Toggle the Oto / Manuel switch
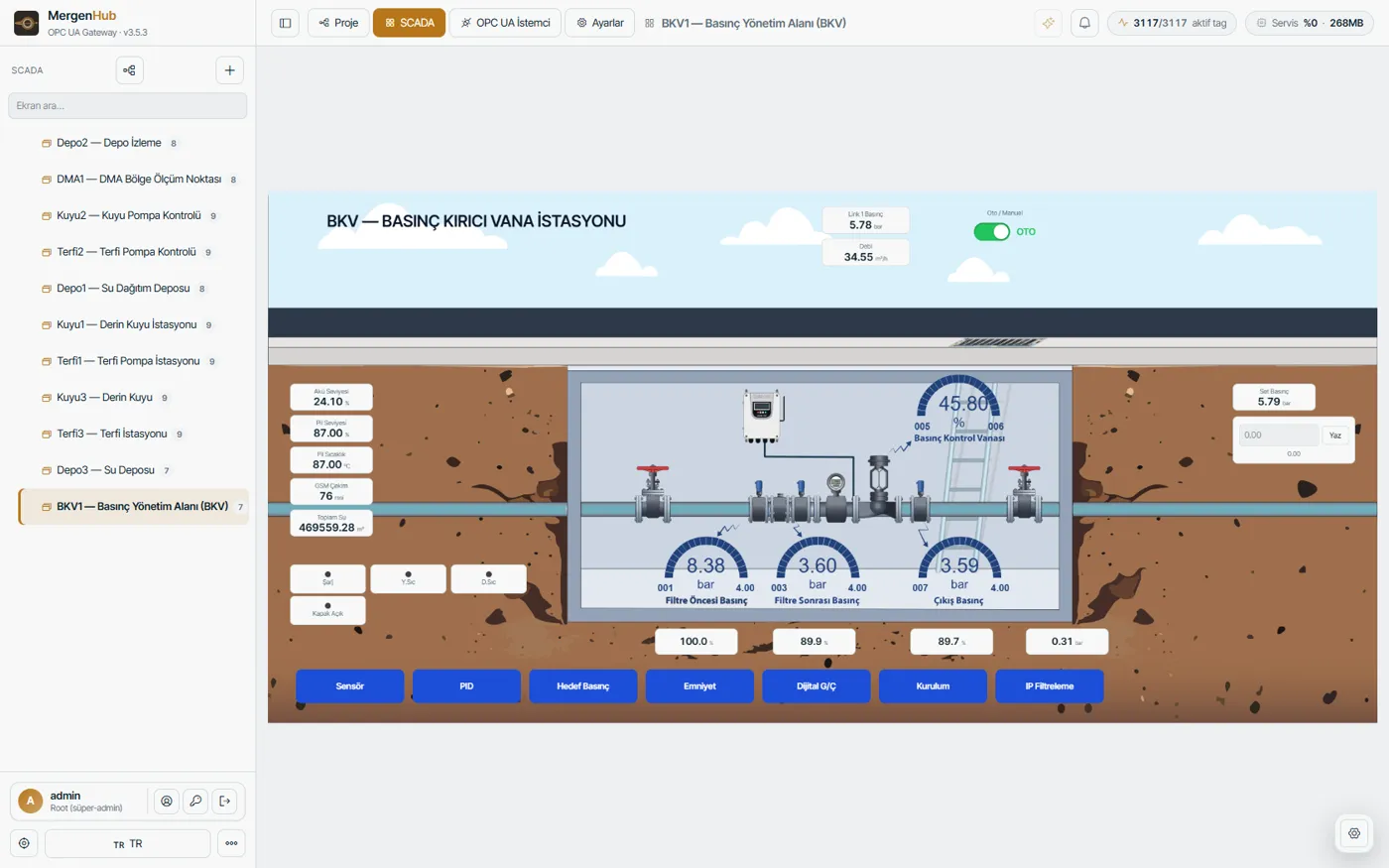Image resolution: width=1389 pixels, height=868 pixels. 991,232
